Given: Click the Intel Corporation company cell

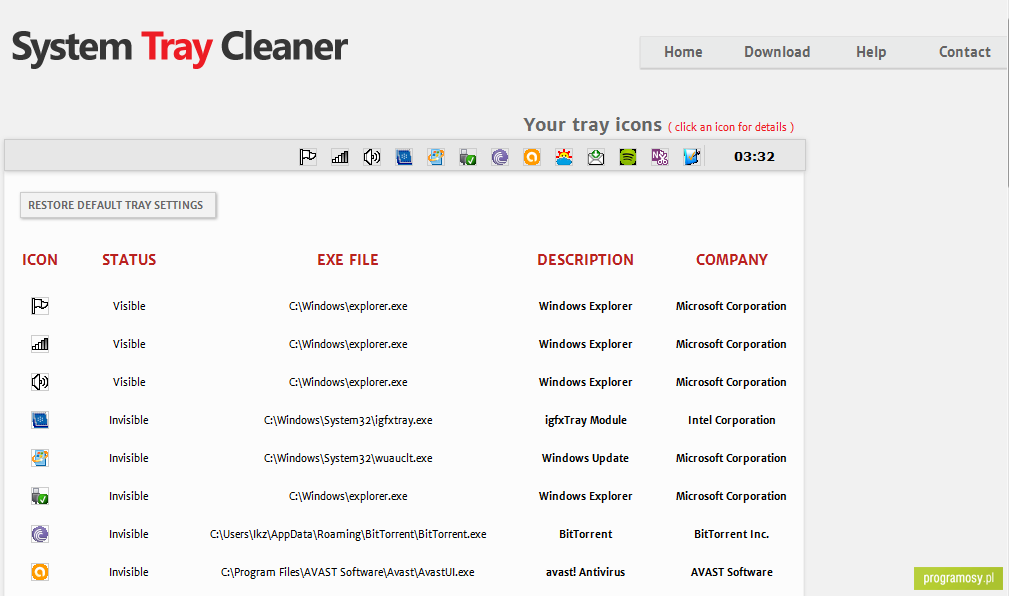Looking at the screenshot, I should (x=732, y=420).
